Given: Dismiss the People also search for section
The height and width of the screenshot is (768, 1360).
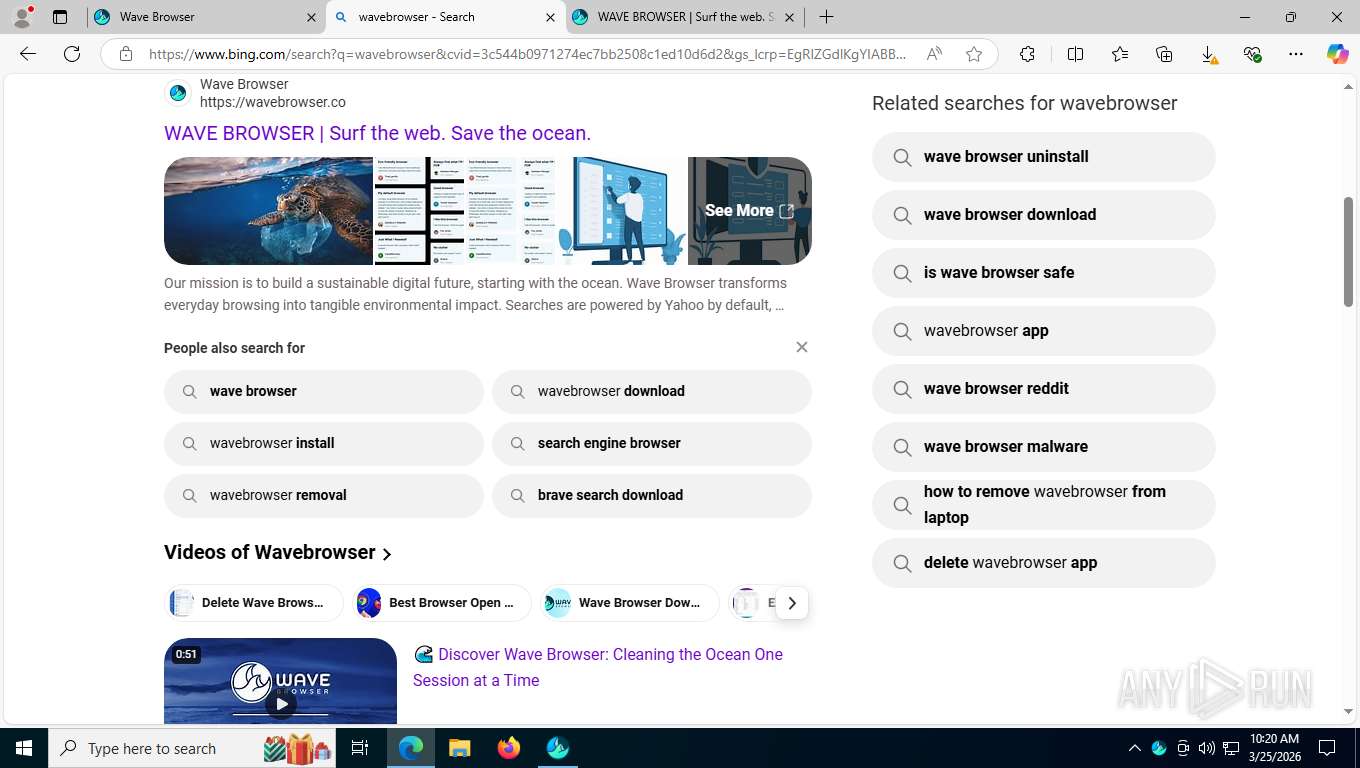Looking at the screenshot, I should tap(801, 347).
